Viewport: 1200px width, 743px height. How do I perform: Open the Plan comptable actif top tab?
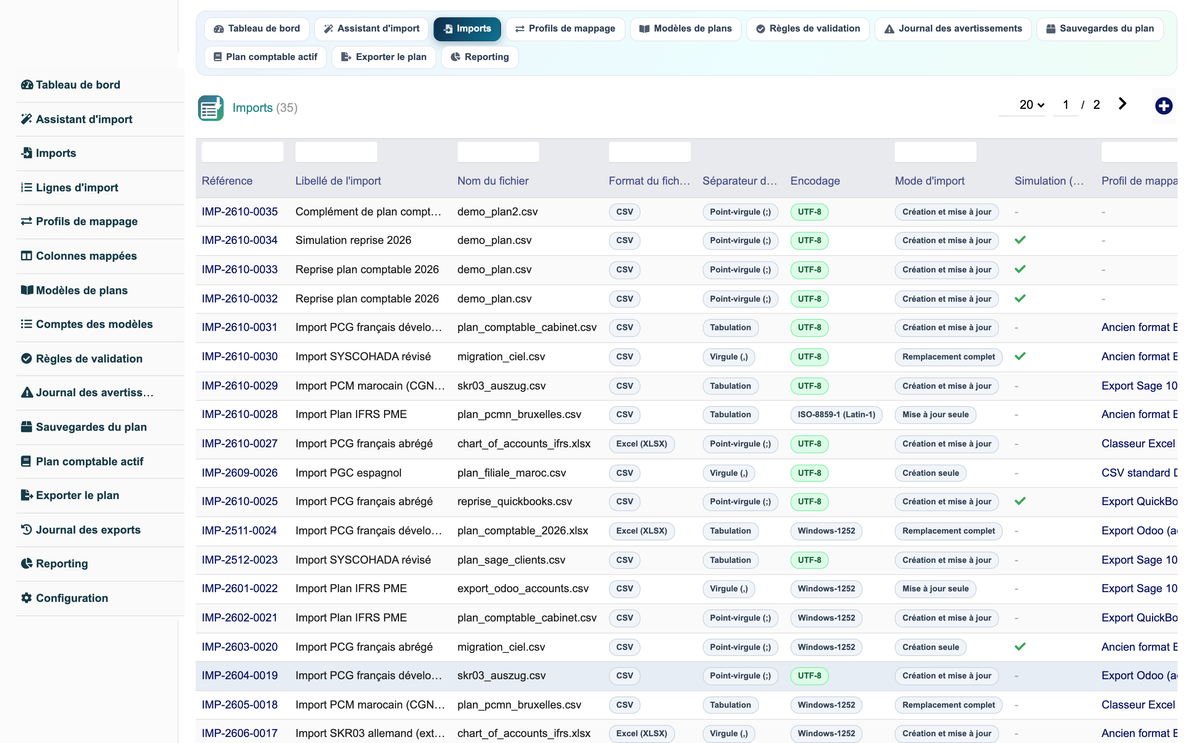point(265,57)
